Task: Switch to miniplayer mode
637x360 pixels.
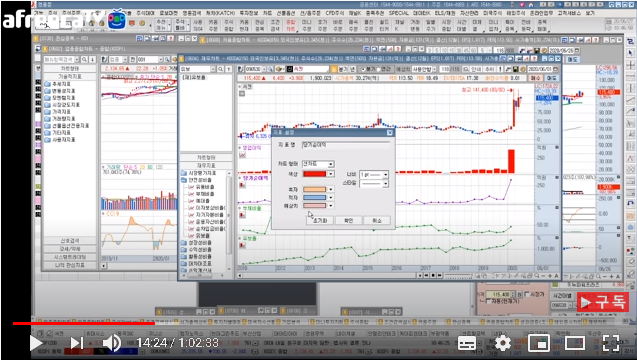Action: (x=538, y=344)
